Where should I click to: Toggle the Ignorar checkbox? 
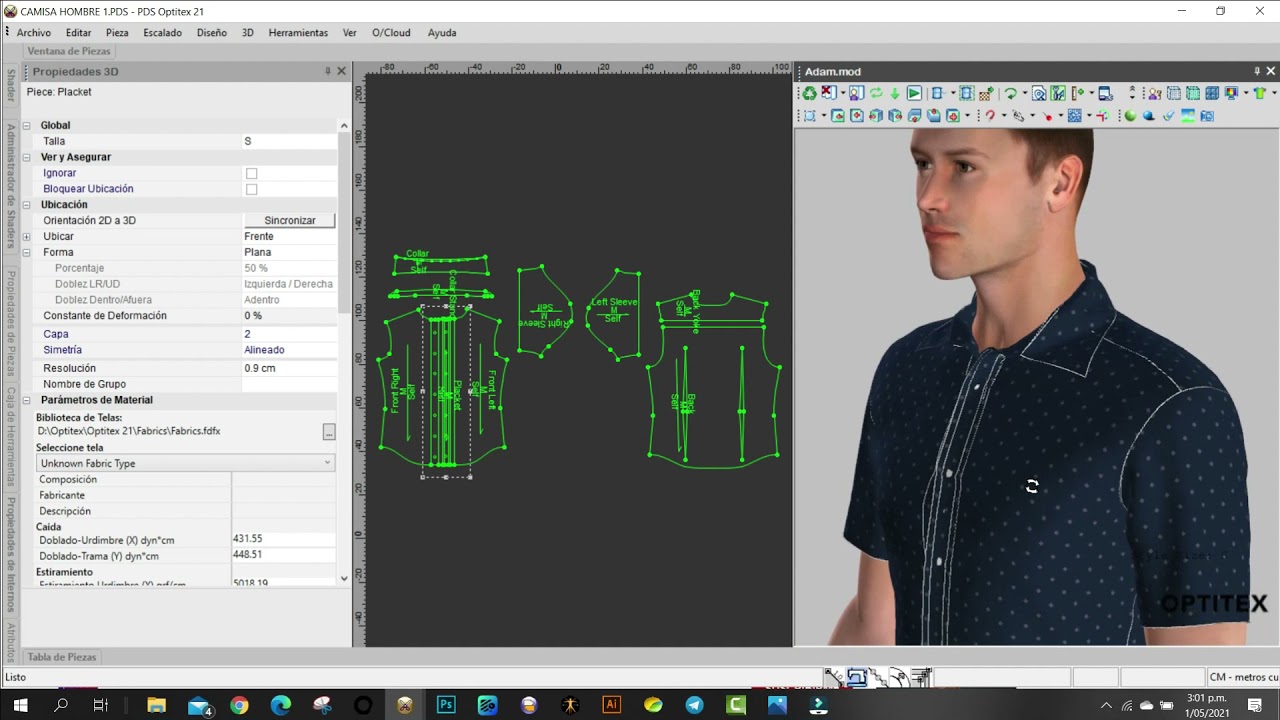pos(251,173)
